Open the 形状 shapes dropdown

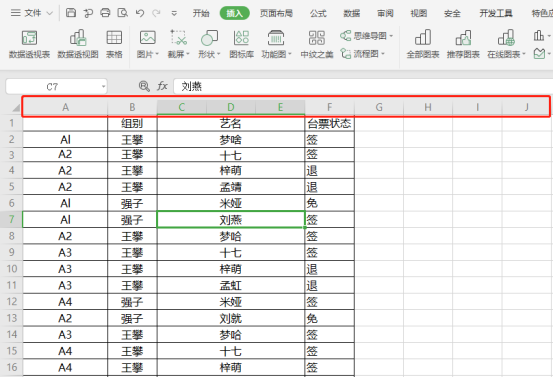click(209, 44)
